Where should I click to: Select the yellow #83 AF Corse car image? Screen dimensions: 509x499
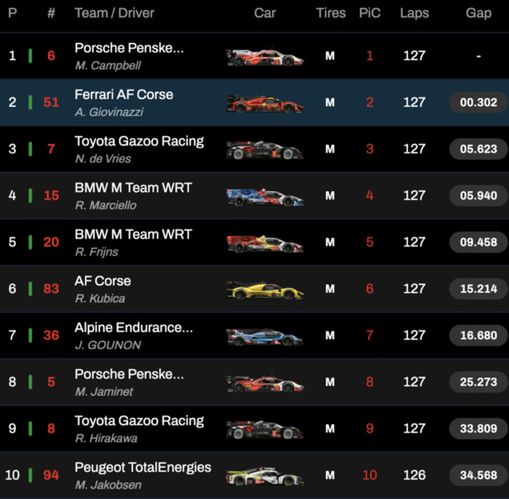[265, 290]
